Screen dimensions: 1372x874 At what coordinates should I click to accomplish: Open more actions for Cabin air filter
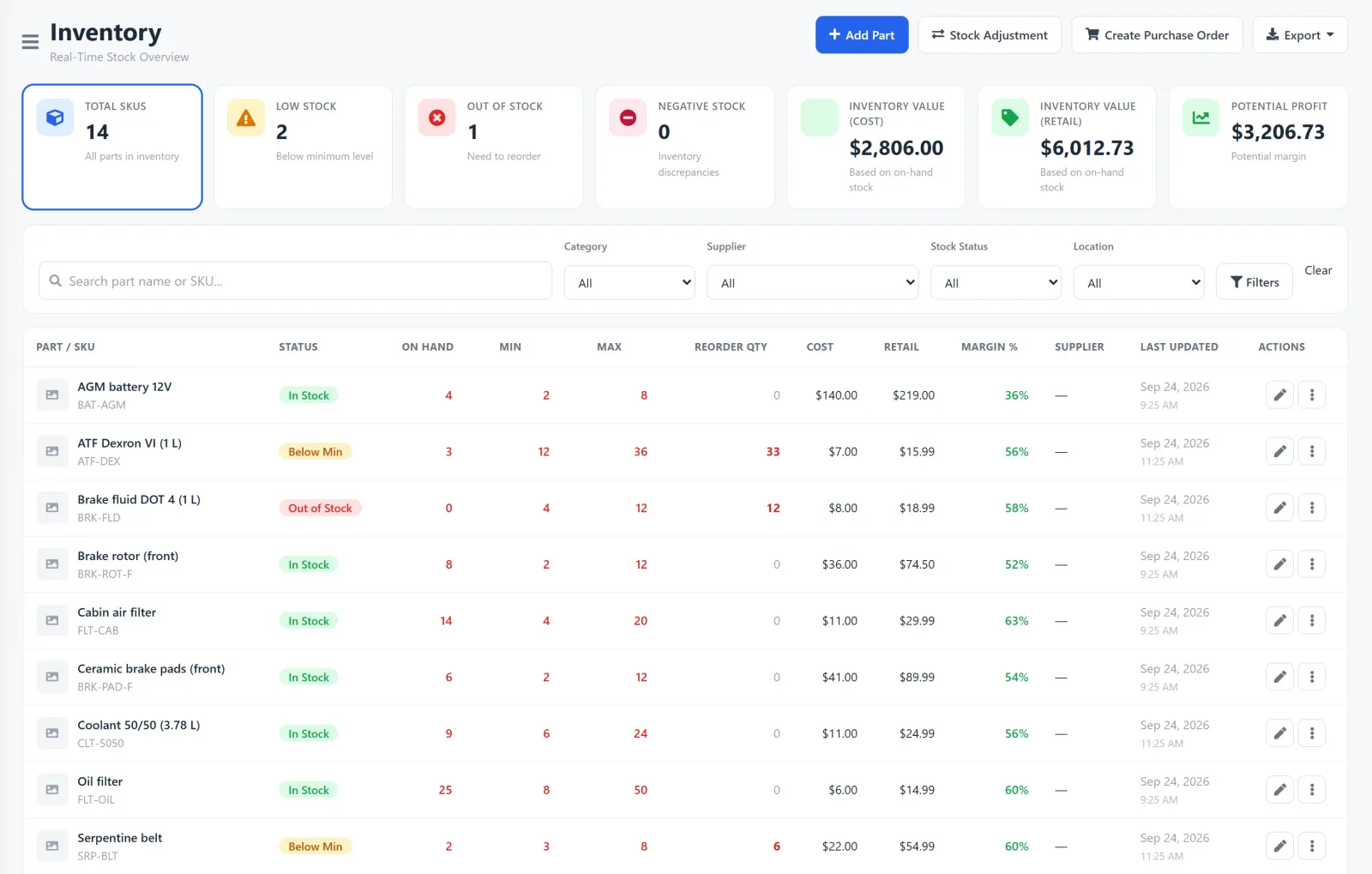(1312, 620)
